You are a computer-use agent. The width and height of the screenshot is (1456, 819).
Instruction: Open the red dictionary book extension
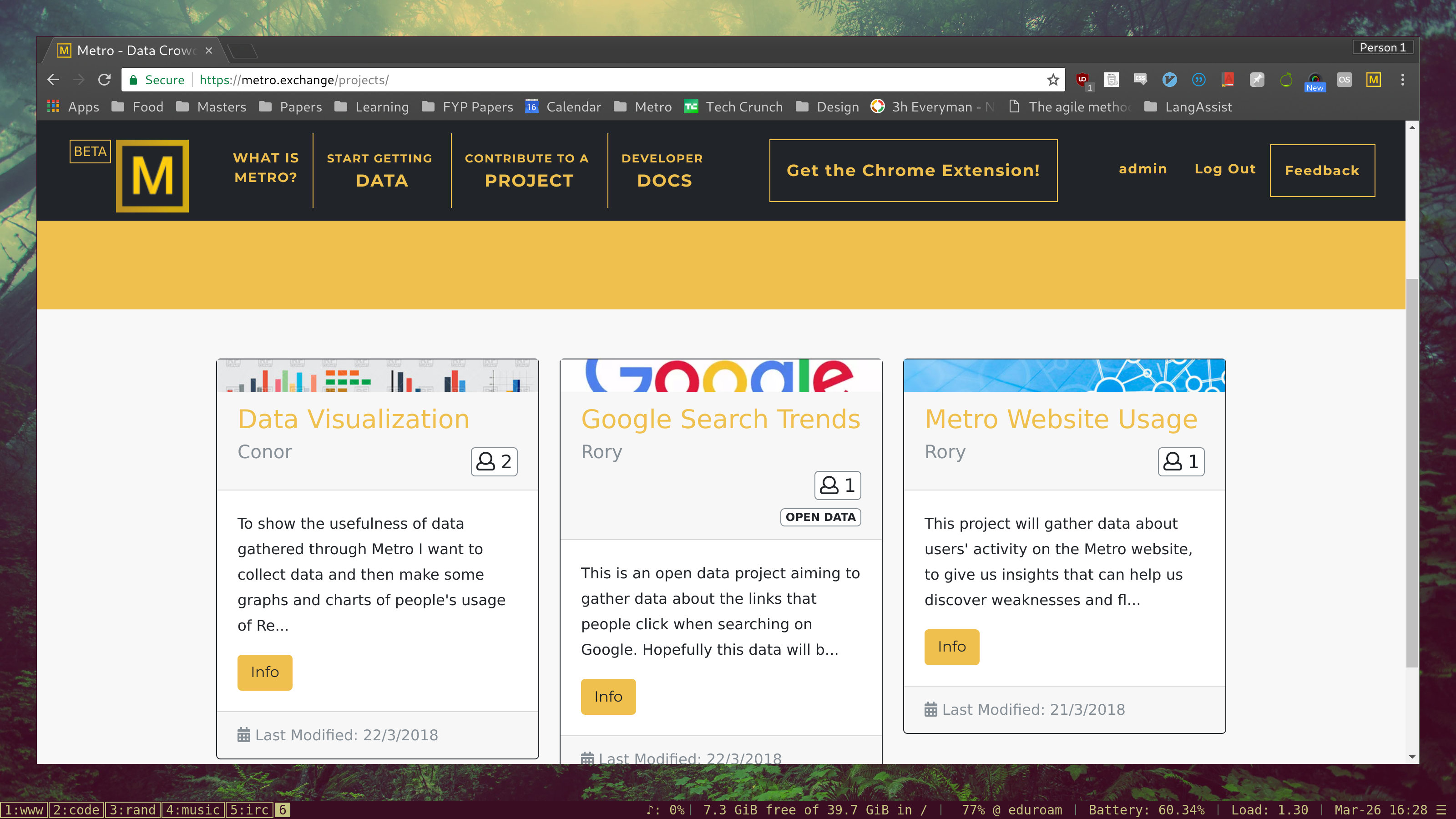[1228, 80]
